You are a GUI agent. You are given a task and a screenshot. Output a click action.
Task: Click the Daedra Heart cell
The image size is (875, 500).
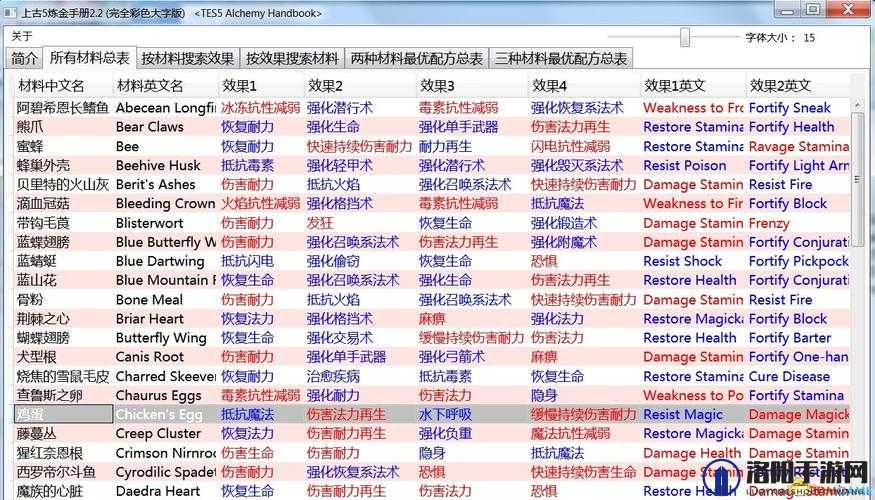click(157, 491)
